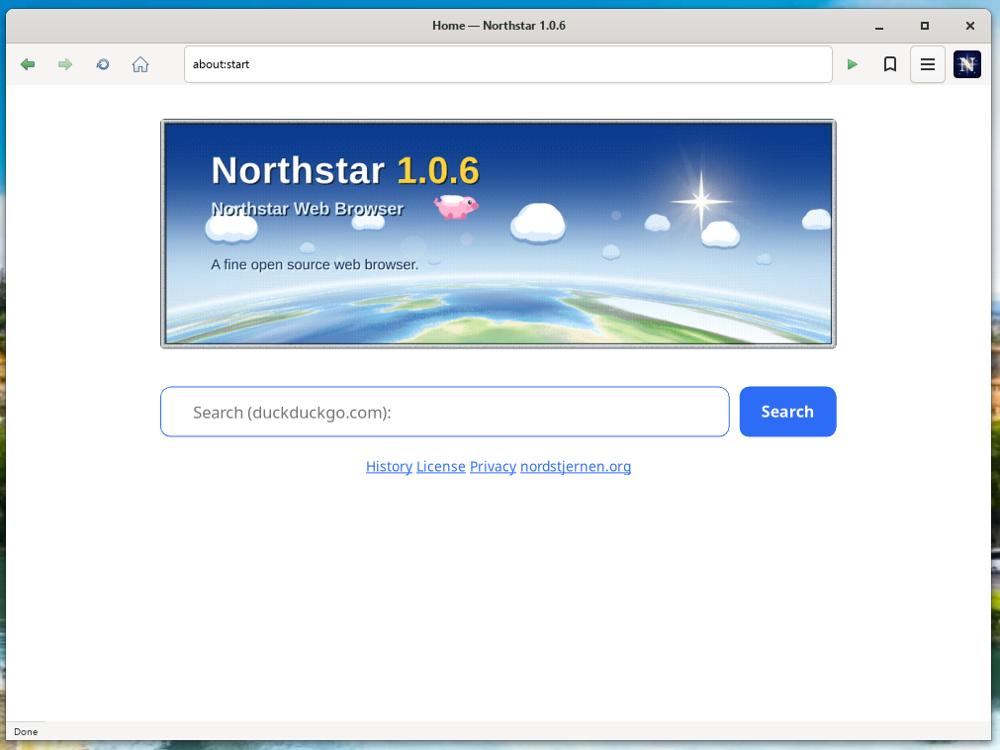
Task: Click the duckduckgo search input field
Action: pyautogui.click(x=445, y=411)
